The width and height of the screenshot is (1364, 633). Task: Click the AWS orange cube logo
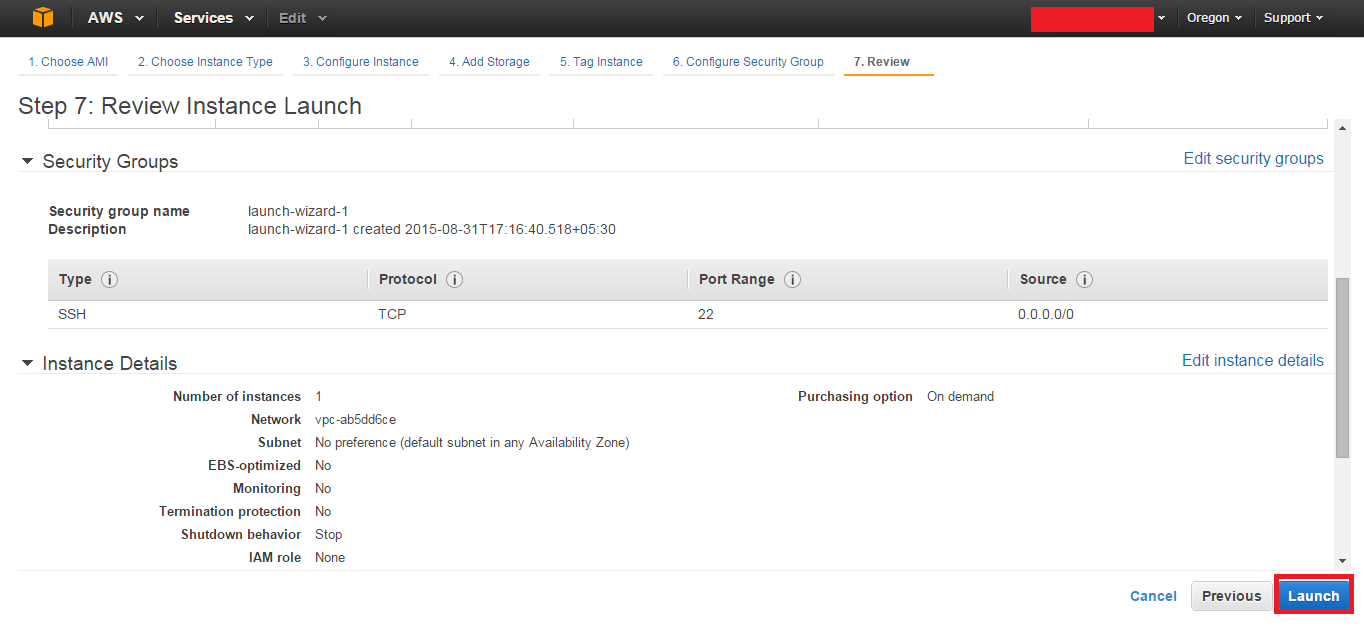click(42, 18)
